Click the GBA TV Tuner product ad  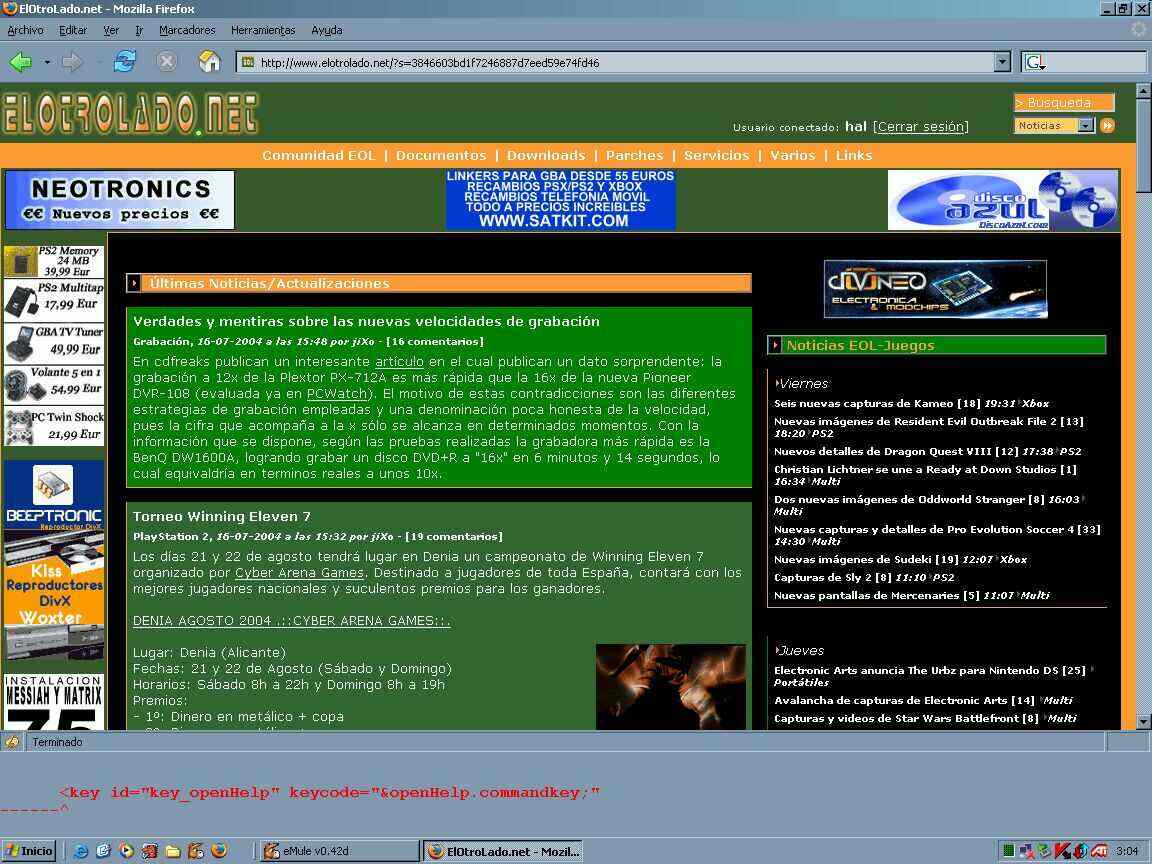coord(54,342)
